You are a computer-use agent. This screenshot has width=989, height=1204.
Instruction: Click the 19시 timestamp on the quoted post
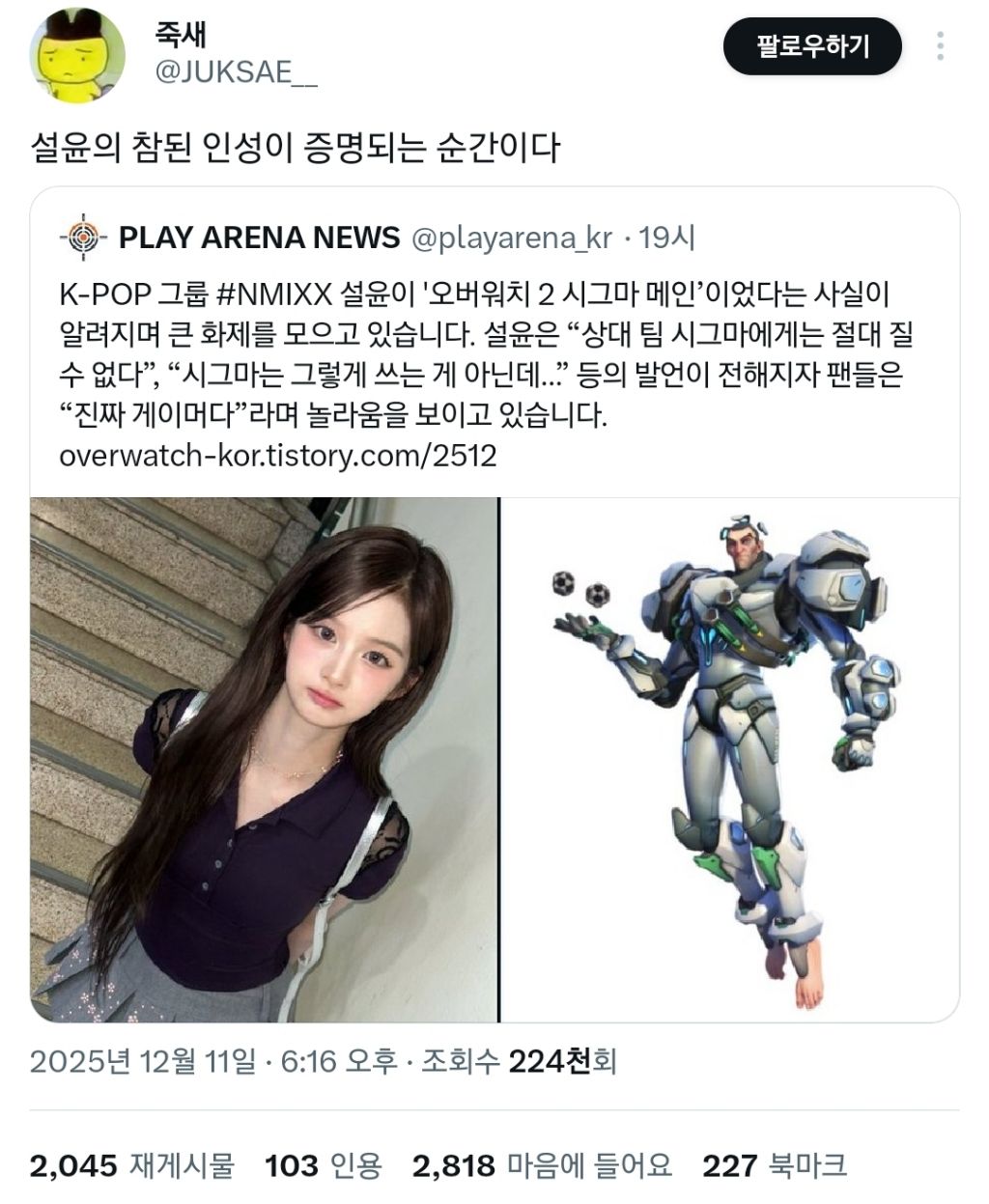(666, 238)
